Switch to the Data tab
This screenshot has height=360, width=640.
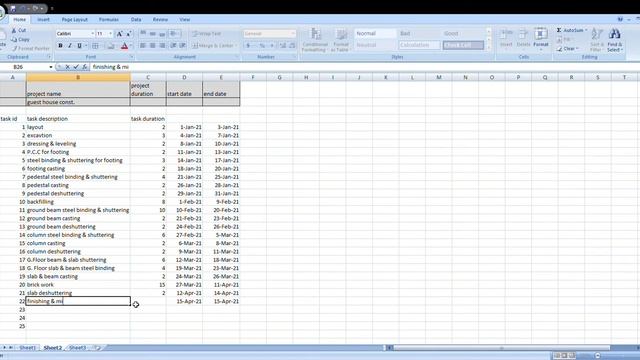point(136,20)
